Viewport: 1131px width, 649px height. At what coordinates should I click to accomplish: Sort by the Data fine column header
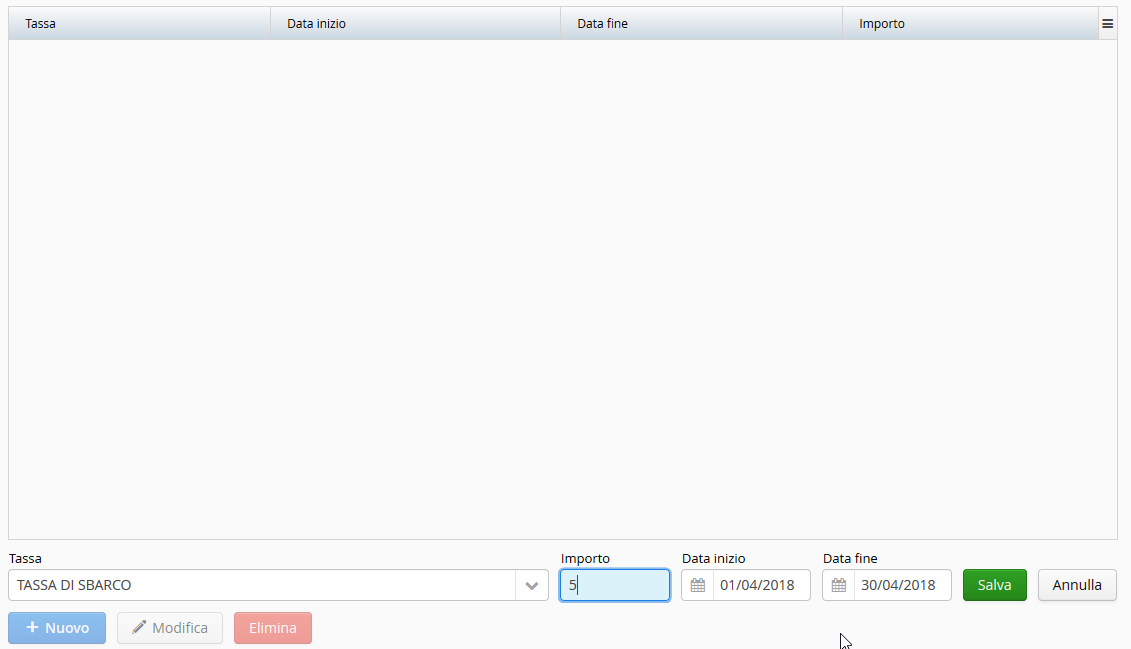602,23
